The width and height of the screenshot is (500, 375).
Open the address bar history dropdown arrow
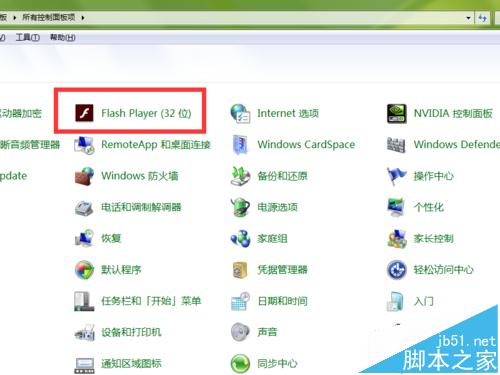[x=468, y=18]
